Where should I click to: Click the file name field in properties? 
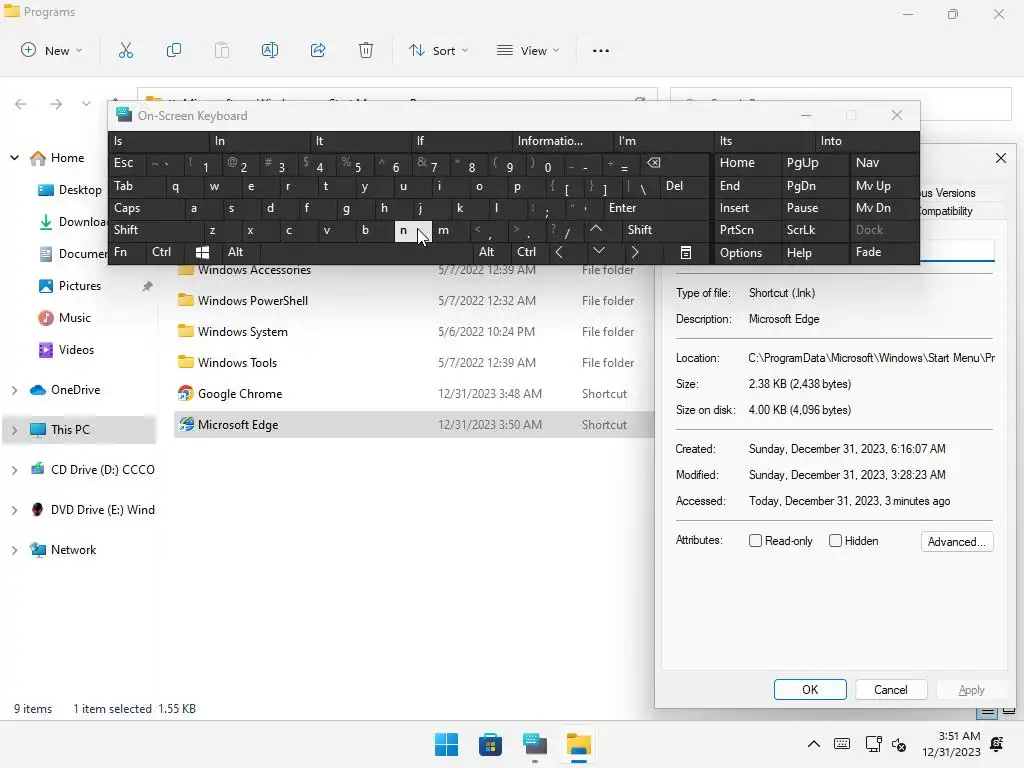tap(957, 251)
